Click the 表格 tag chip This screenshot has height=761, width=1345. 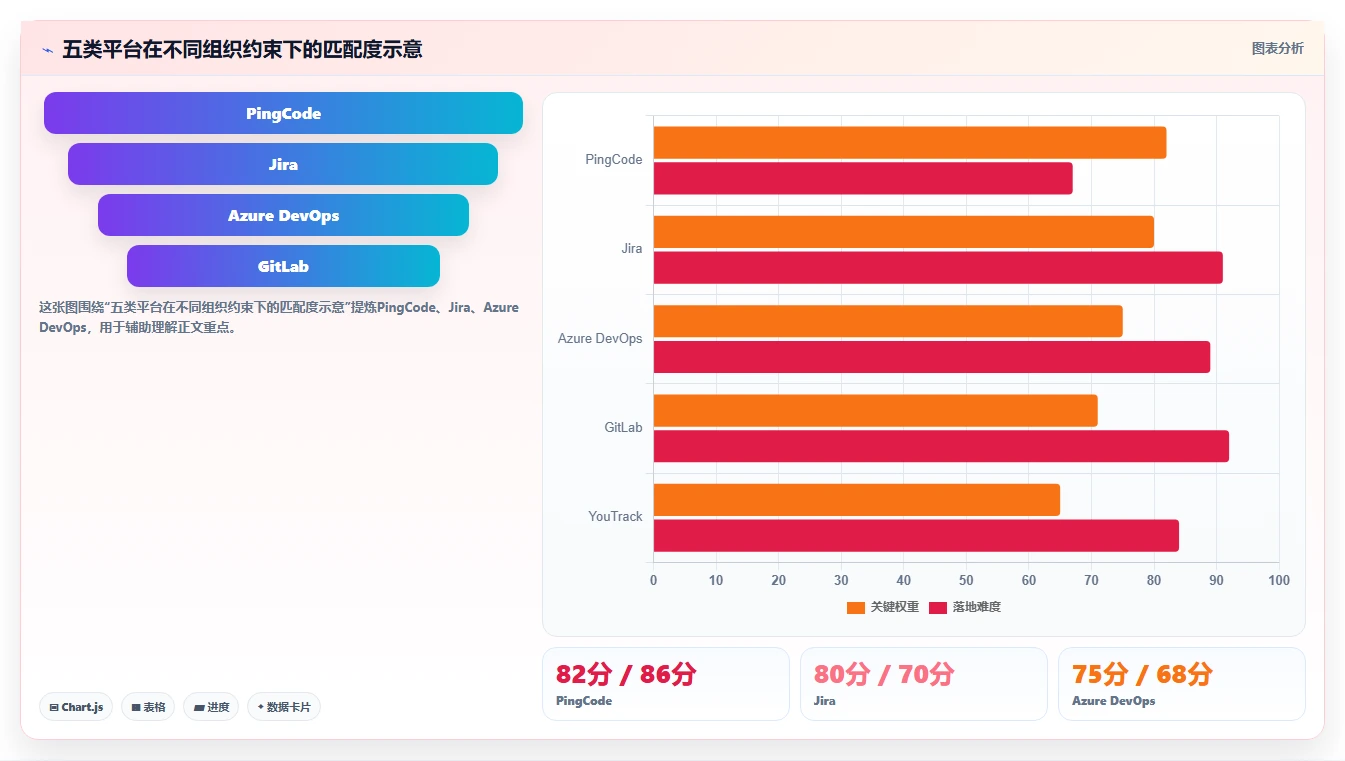tap(148, 707)
